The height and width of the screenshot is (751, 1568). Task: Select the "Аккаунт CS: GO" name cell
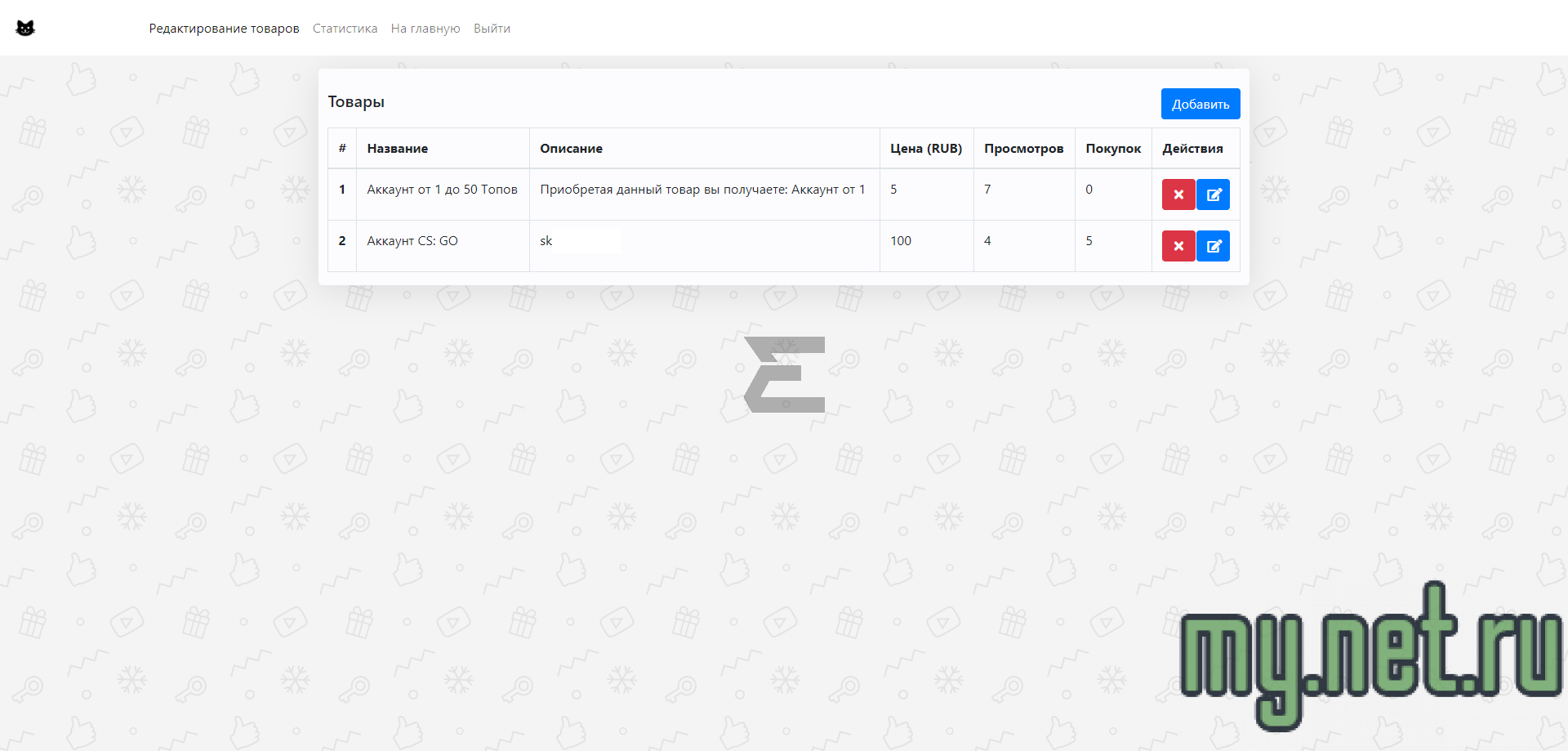[412, 241]
